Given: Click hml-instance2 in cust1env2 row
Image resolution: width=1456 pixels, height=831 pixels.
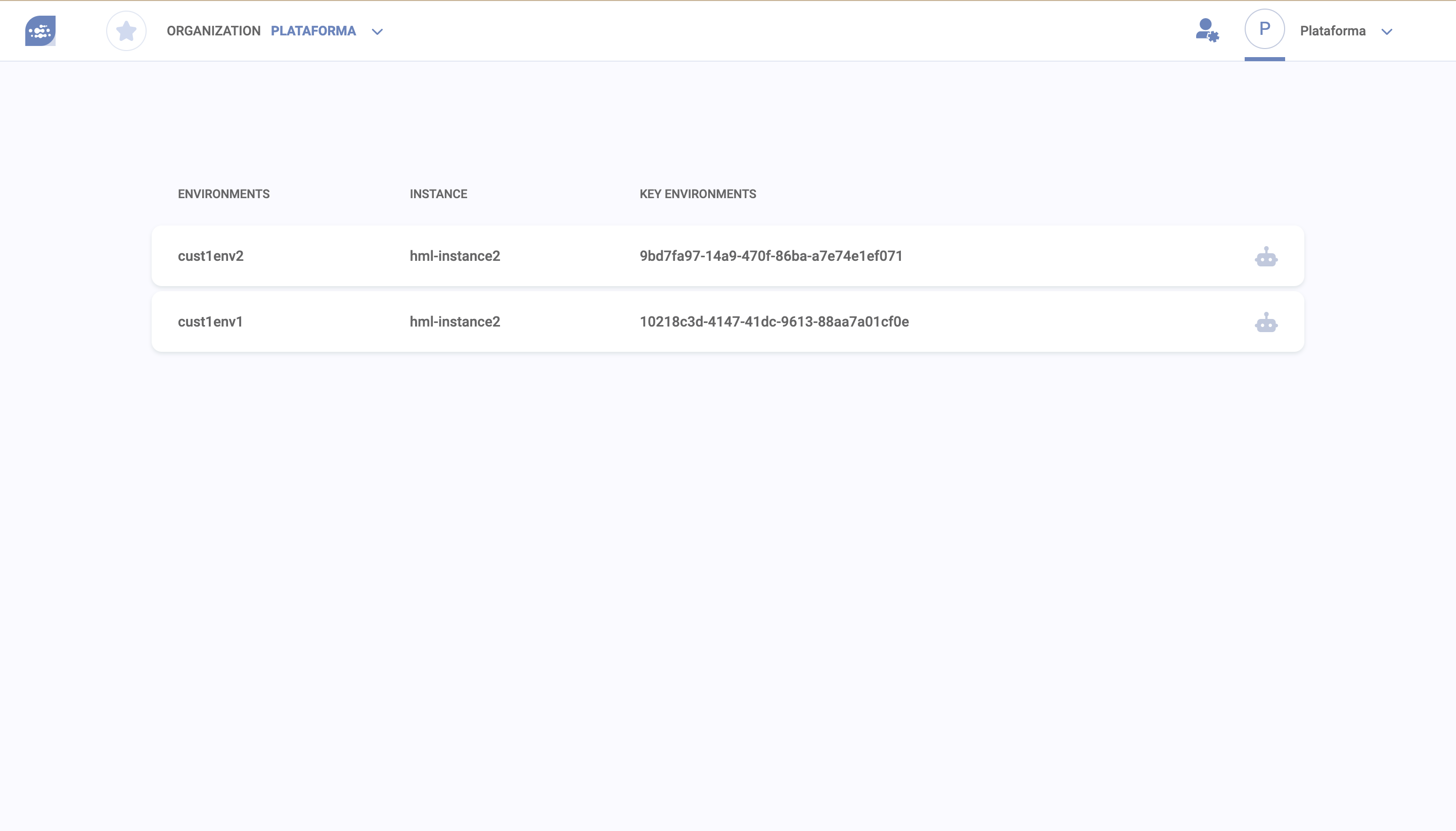Looking at the screenshot, I should click(455, 256).
